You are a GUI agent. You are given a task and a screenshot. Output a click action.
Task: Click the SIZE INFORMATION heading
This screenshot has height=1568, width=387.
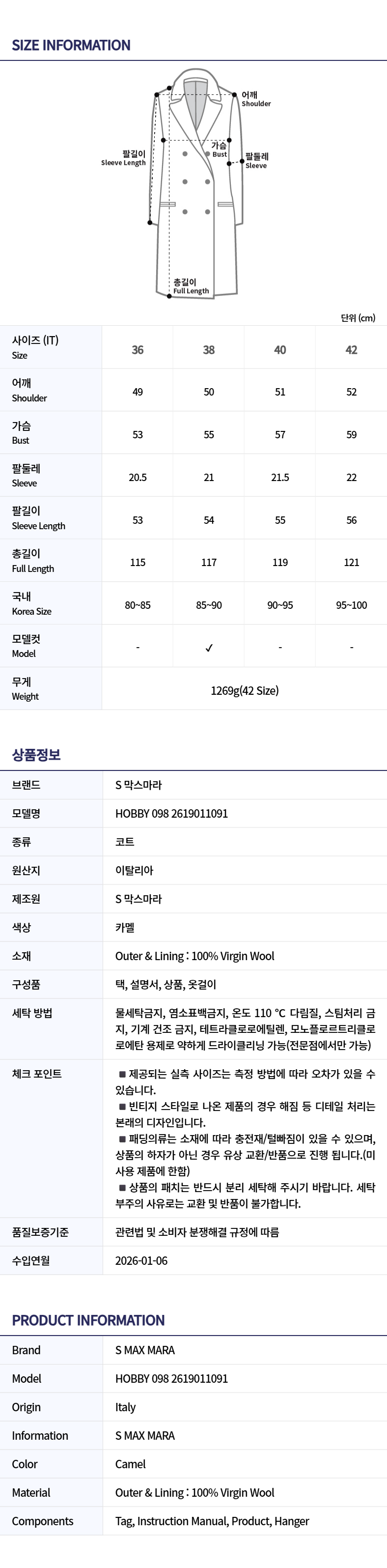click(x=71, y=45)
